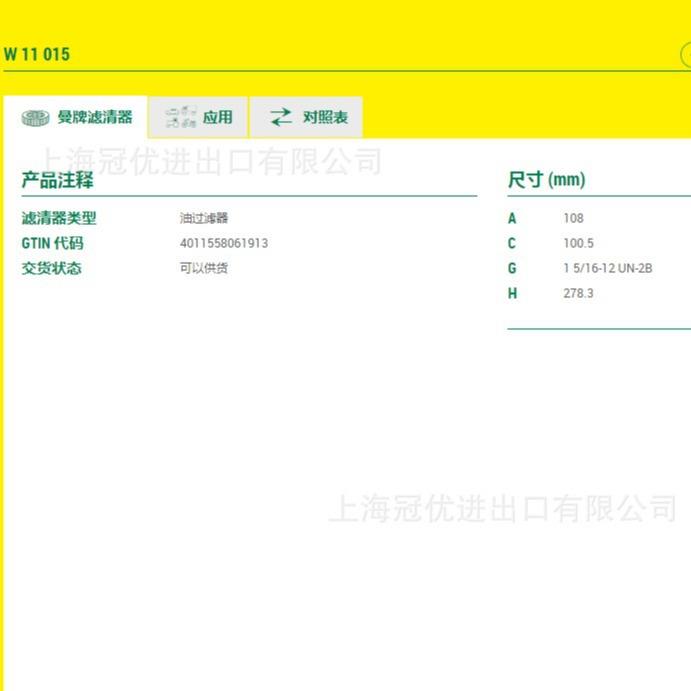Image resolution: width=691 pixels, height=691 pixels.
Task: Select the 油过滤器 value
Action: [x=204, y=218]
